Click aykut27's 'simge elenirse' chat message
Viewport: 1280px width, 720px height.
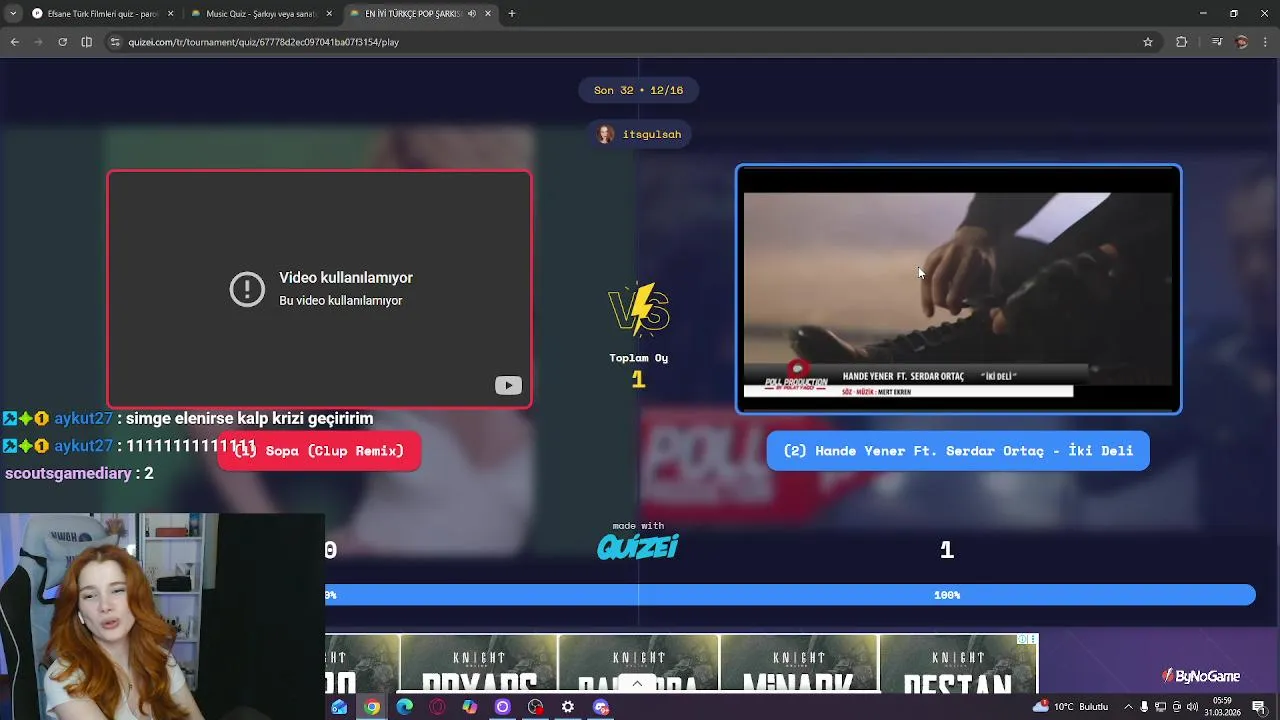tap(187, 419)
